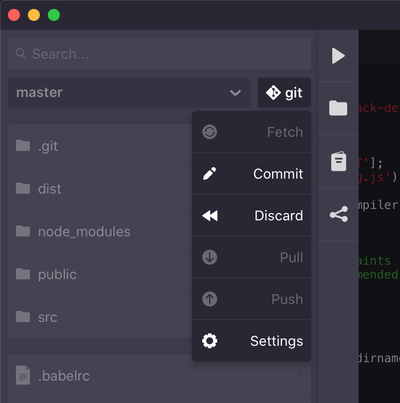This screenshot has height=403, width=400.
Task: Open the folder files panel icon
Action: [x=338, y=108]
